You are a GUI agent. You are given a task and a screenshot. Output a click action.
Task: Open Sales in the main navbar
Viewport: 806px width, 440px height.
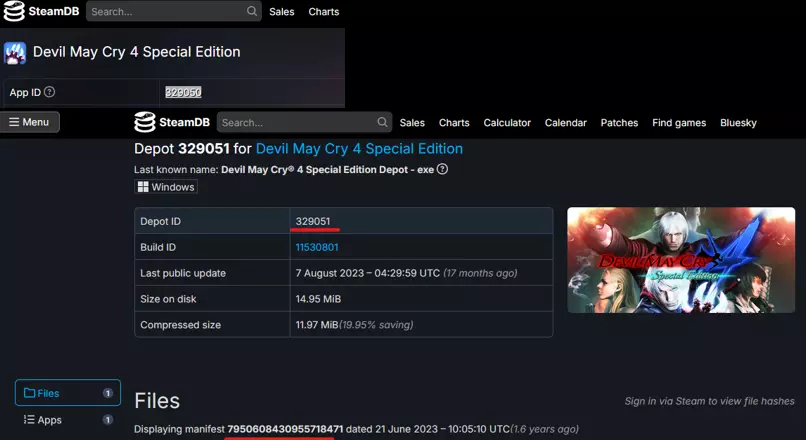(412, 123)
